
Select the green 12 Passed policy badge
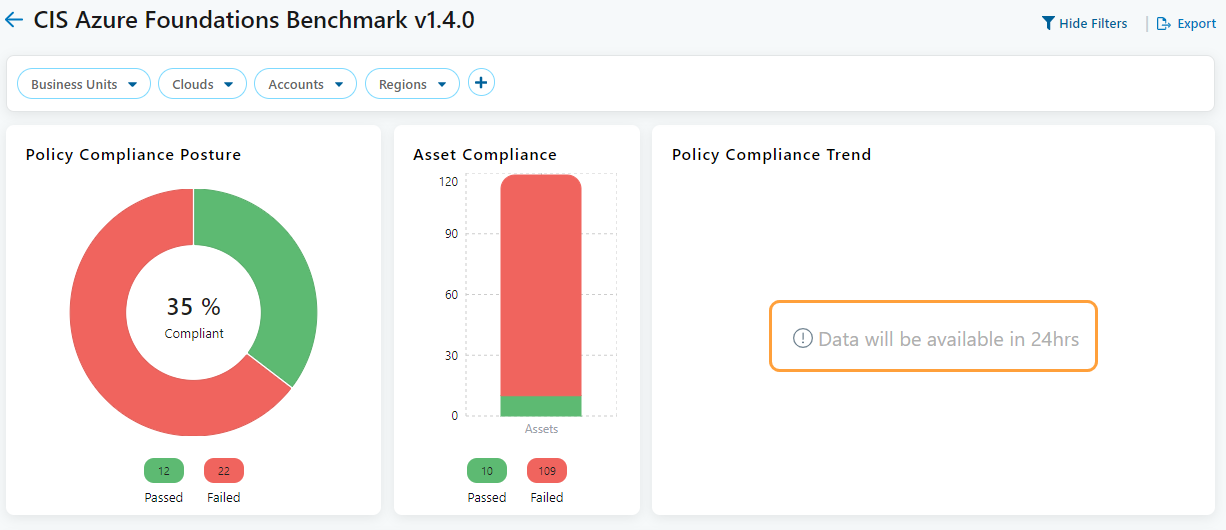pos(164,471)
